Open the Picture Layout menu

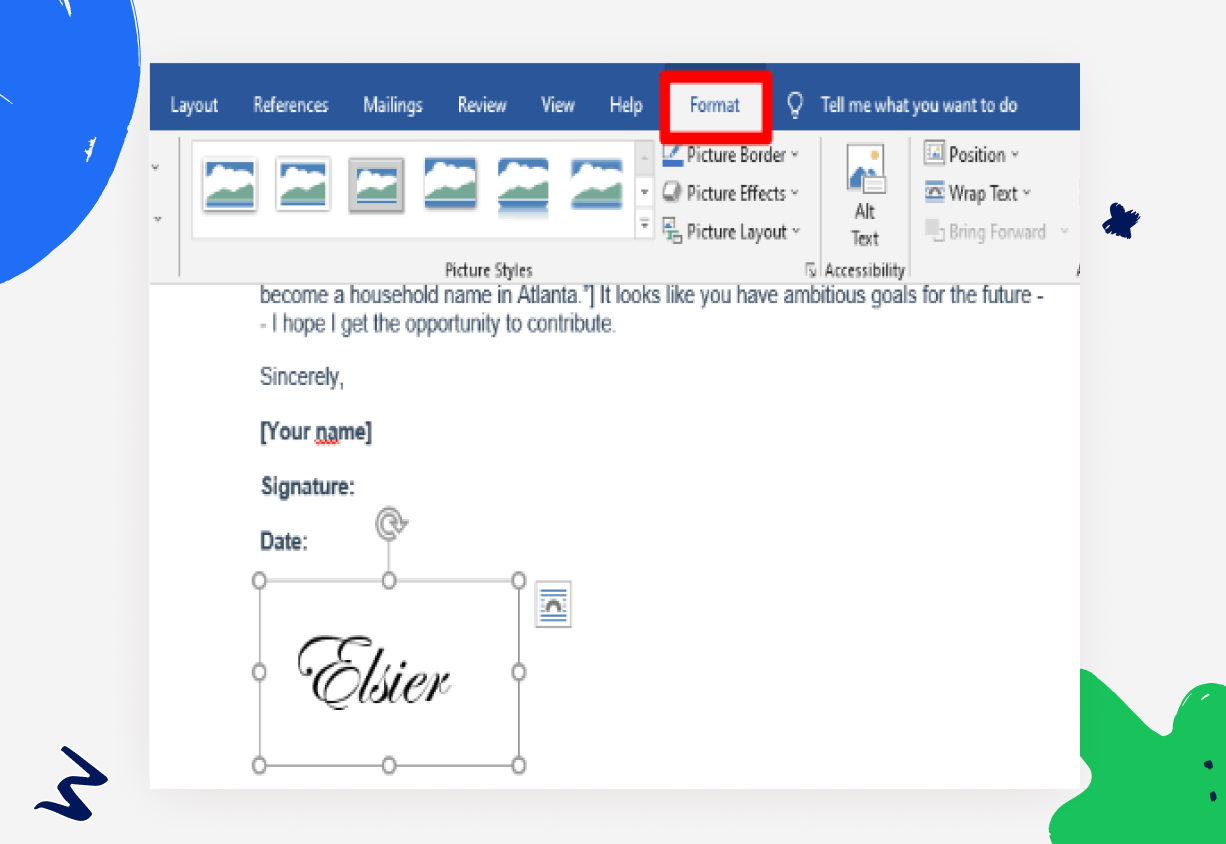pyautogui.click(x=731, y=232)
